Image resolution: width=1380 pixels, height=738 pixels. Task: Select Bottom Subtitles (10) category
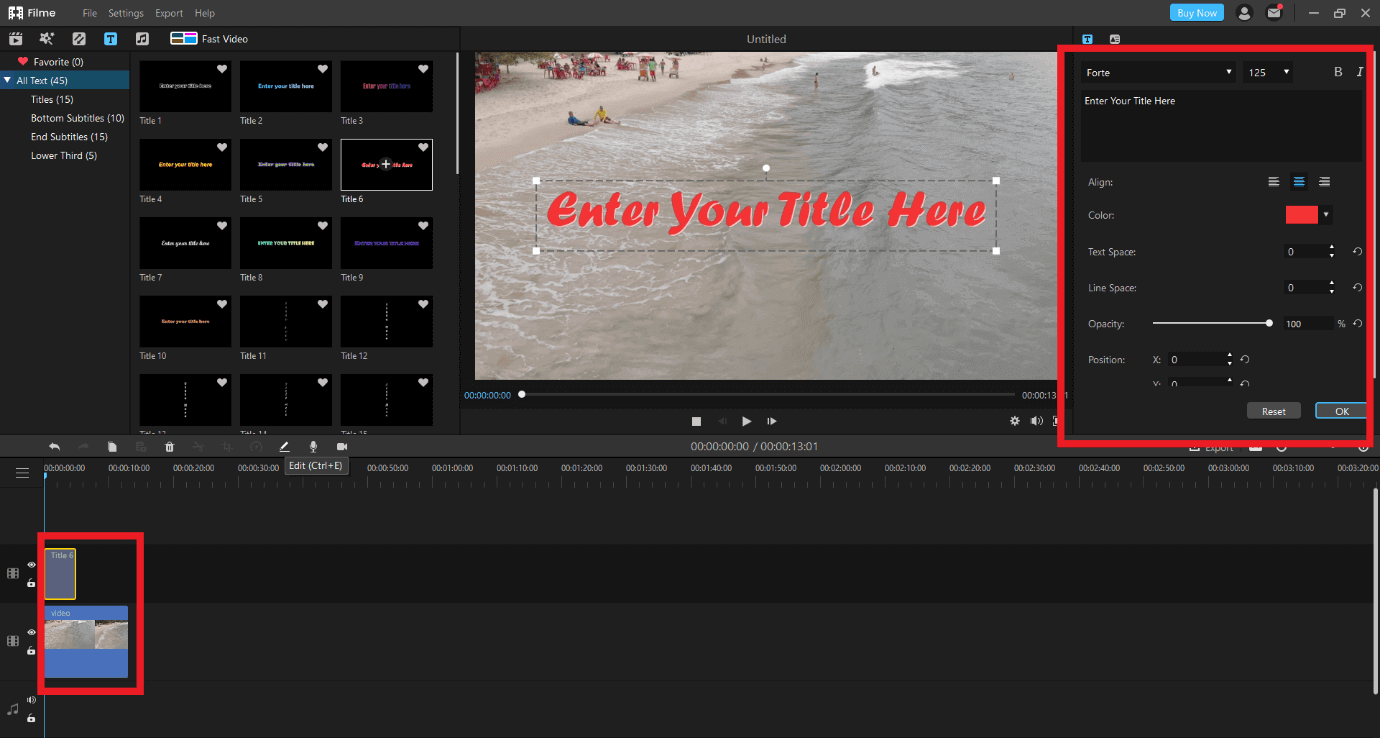coord(77,118)
